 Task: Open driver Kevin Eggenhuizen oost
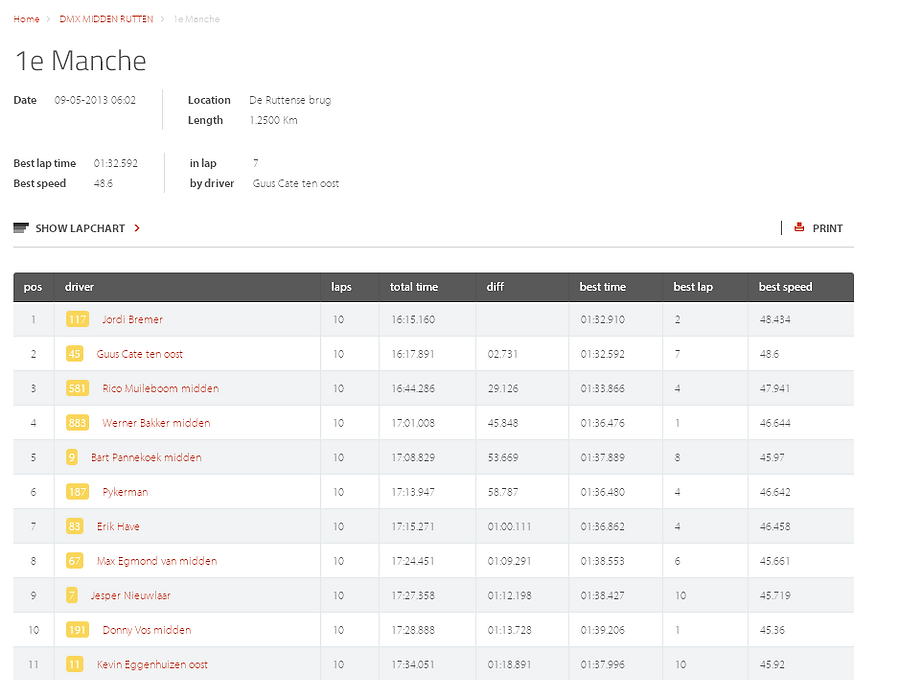point(152,664)
